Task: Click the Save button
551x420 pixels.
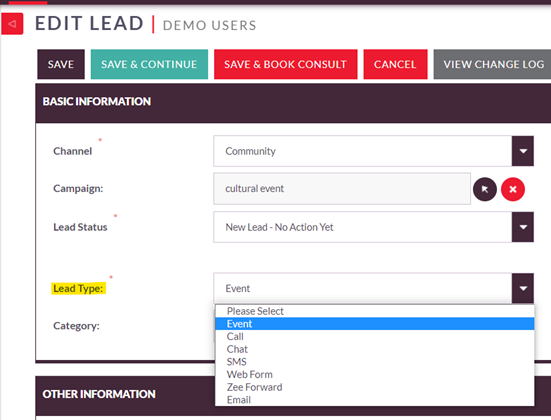Action: 61,64
